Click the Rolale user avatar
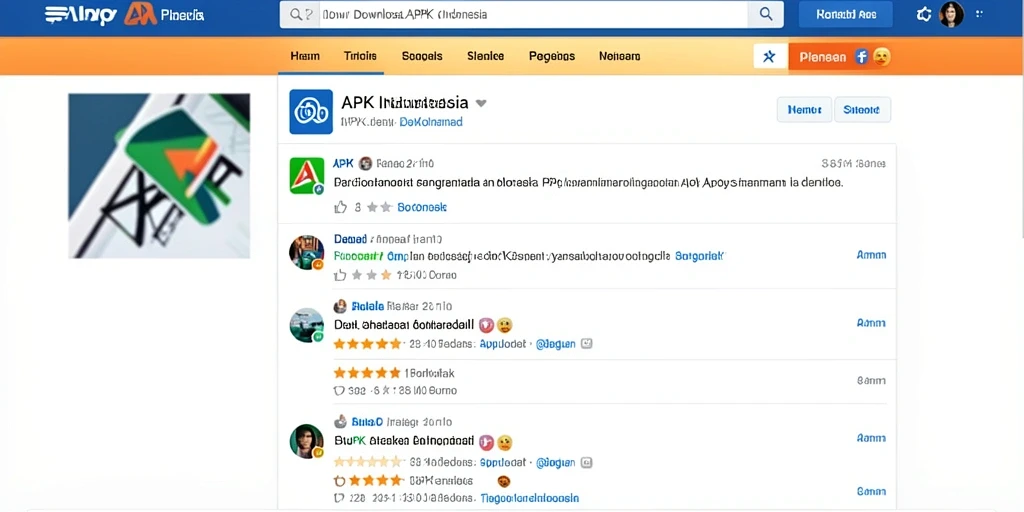The height and width of the screenshot is (512, 1024). 306,325
